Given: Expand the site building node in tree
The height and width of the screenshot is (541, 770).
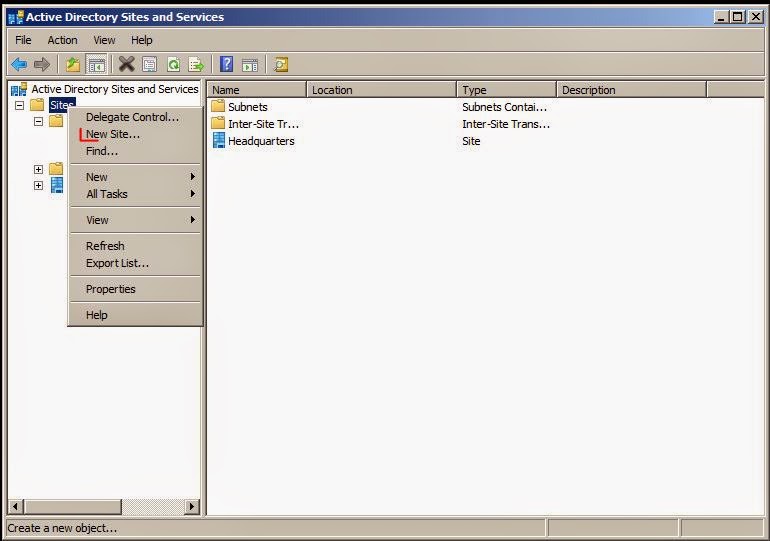Looking at the screenshot, I should coord(38,186).
